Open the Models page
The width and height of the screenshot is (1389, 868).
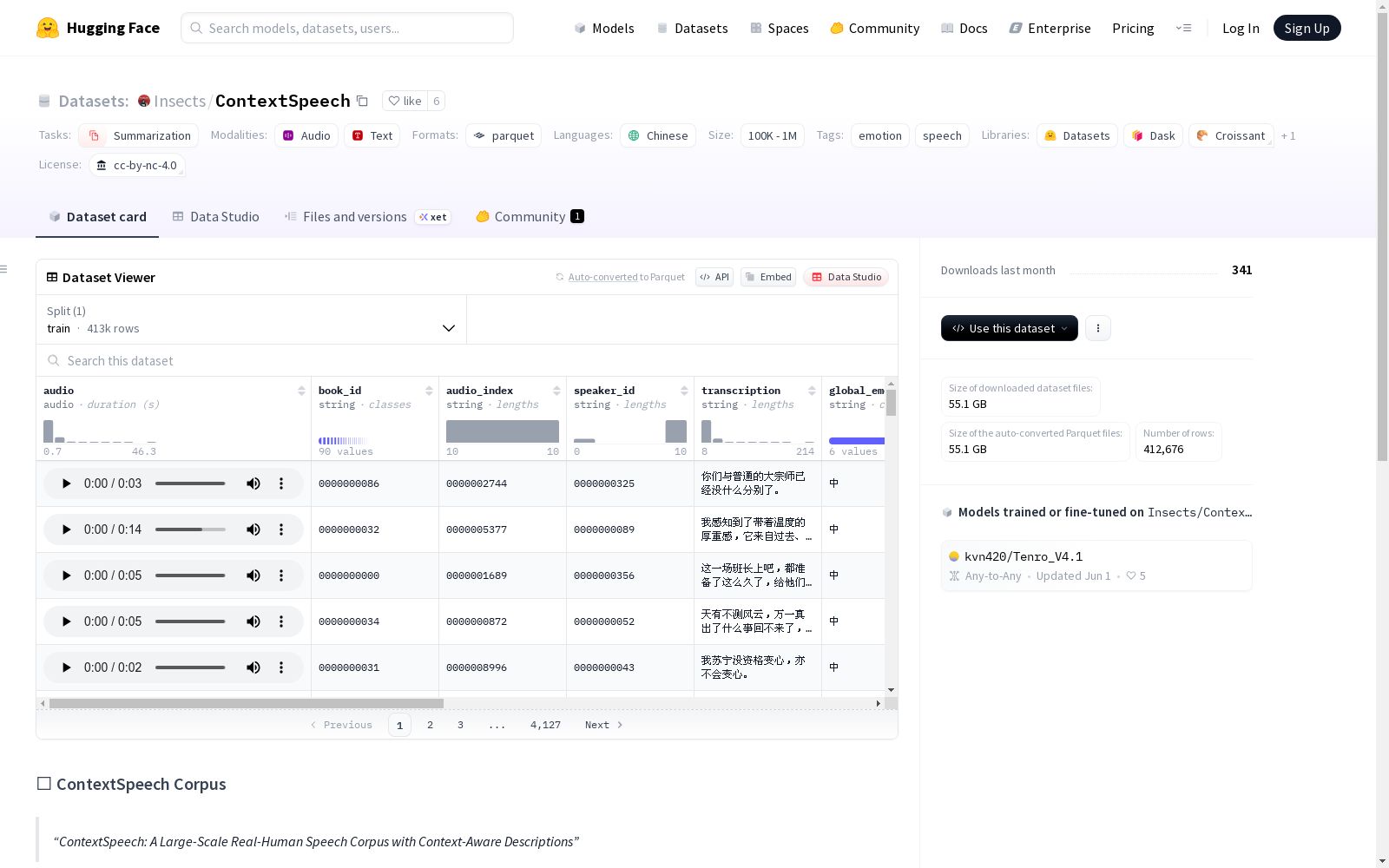pyautogui.click(x=604, y=28)
